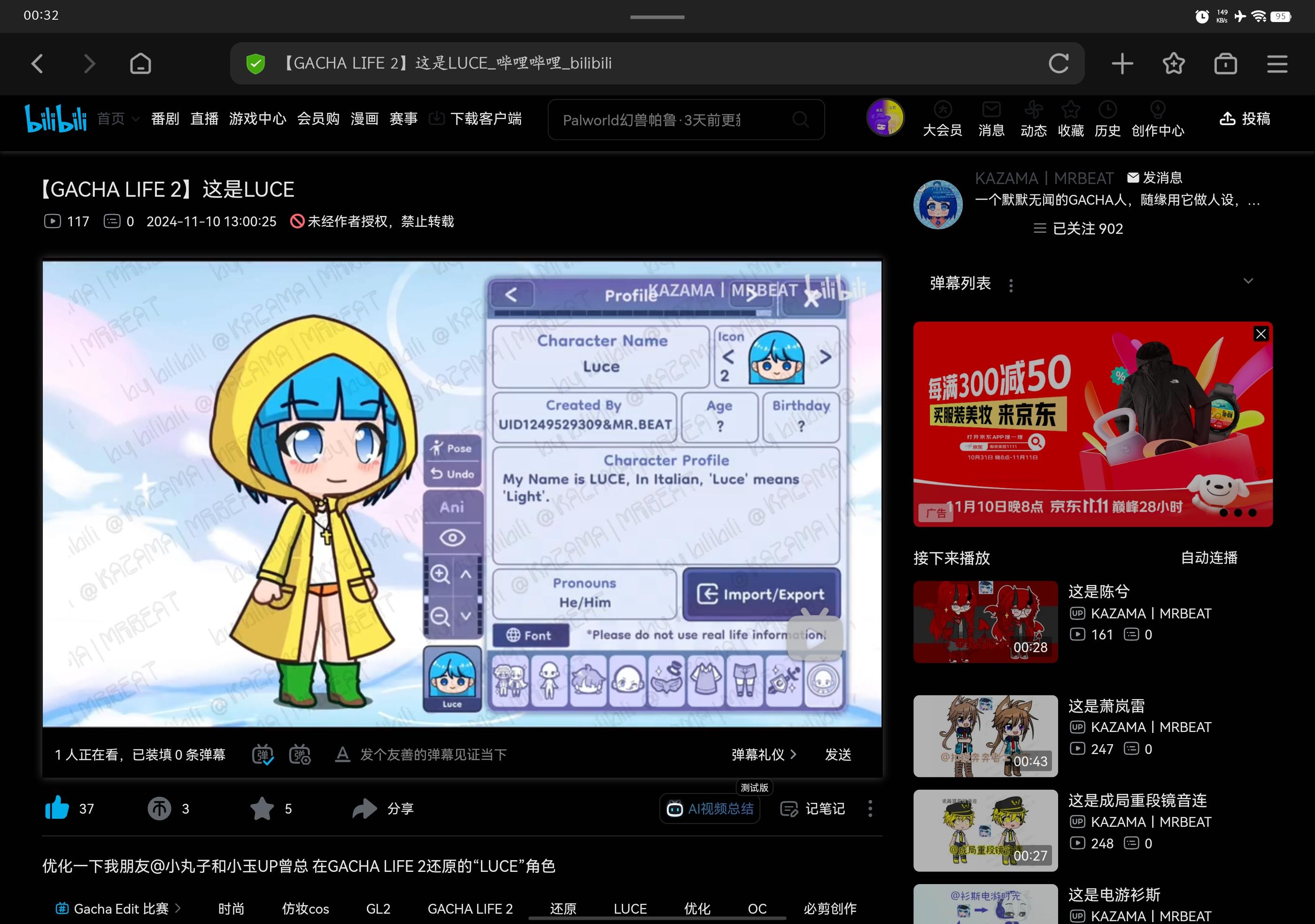Open the 这是陈兮 video thumbnail

click(985, 622)
